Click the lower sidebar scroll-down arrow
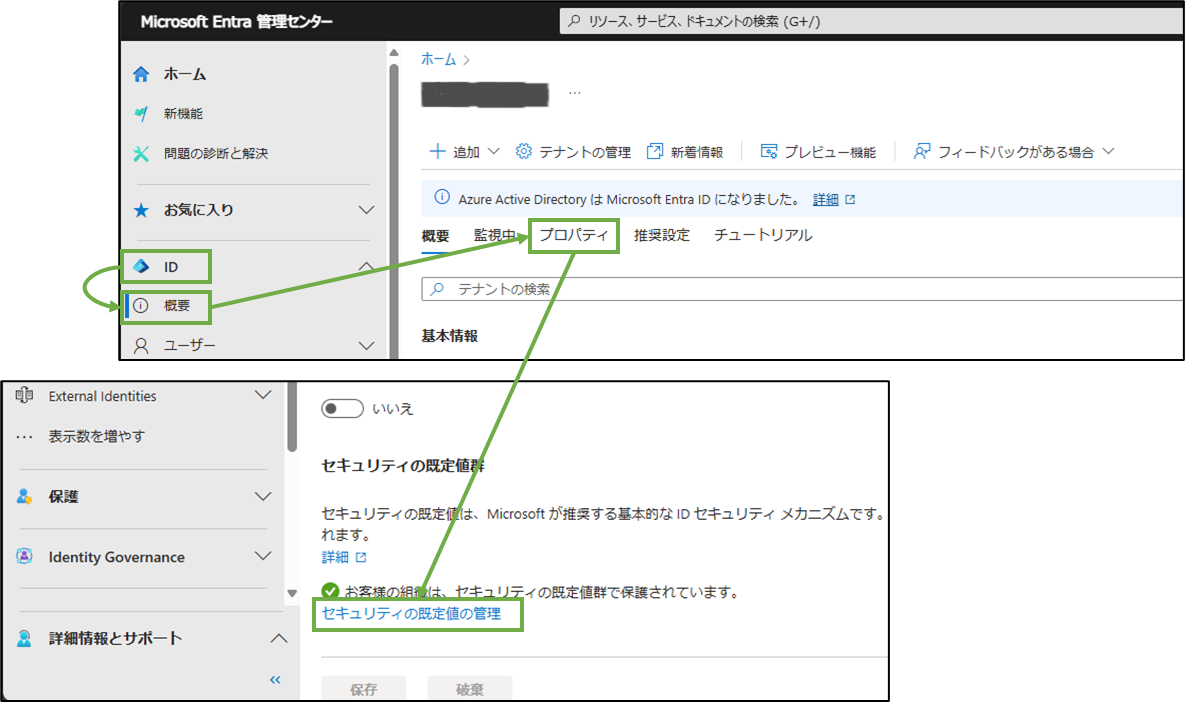This screenshot has height=702, width=1185. click(x=292, y=593)
